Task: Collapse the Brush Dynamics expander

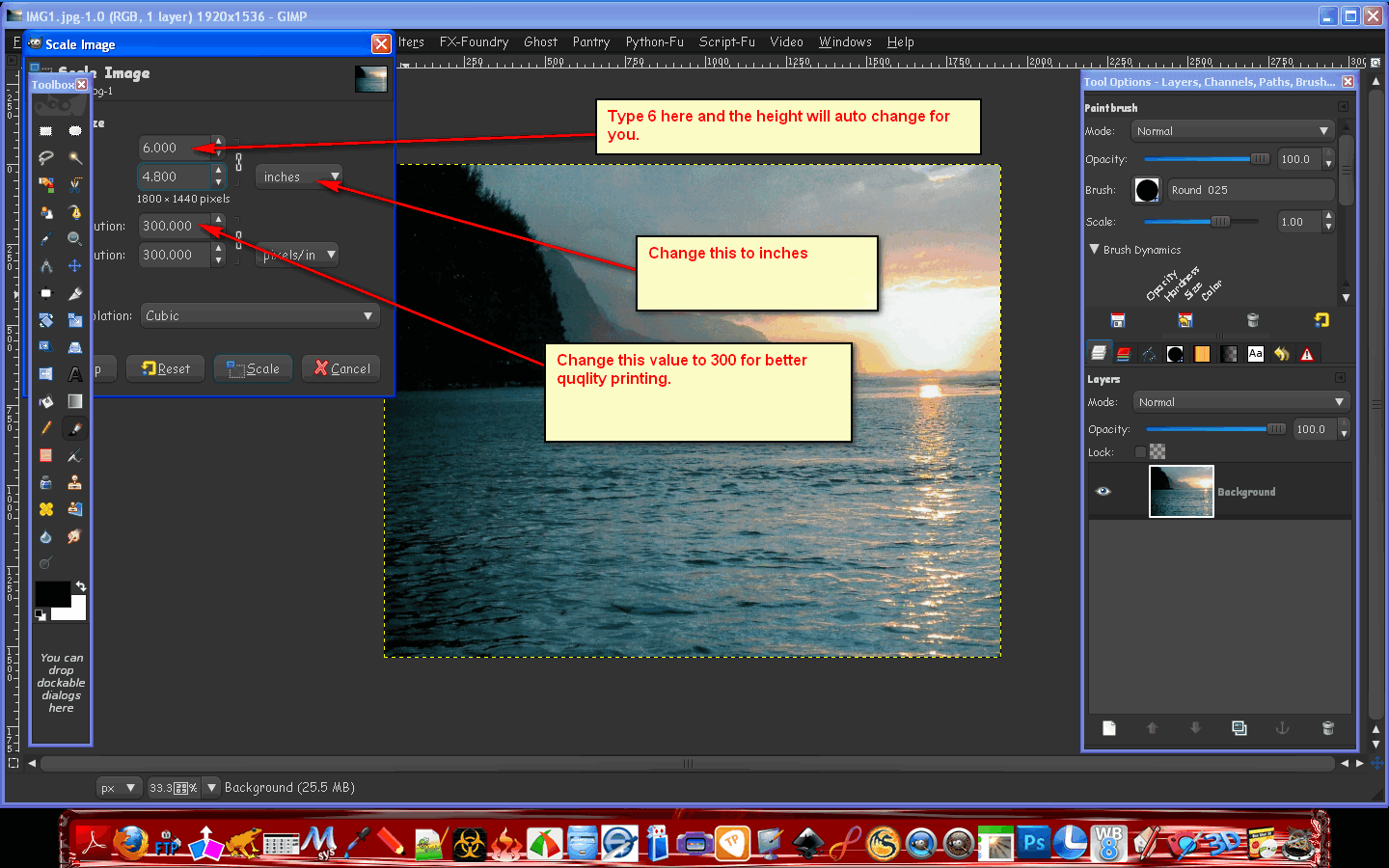Action: coord(1095,249)
